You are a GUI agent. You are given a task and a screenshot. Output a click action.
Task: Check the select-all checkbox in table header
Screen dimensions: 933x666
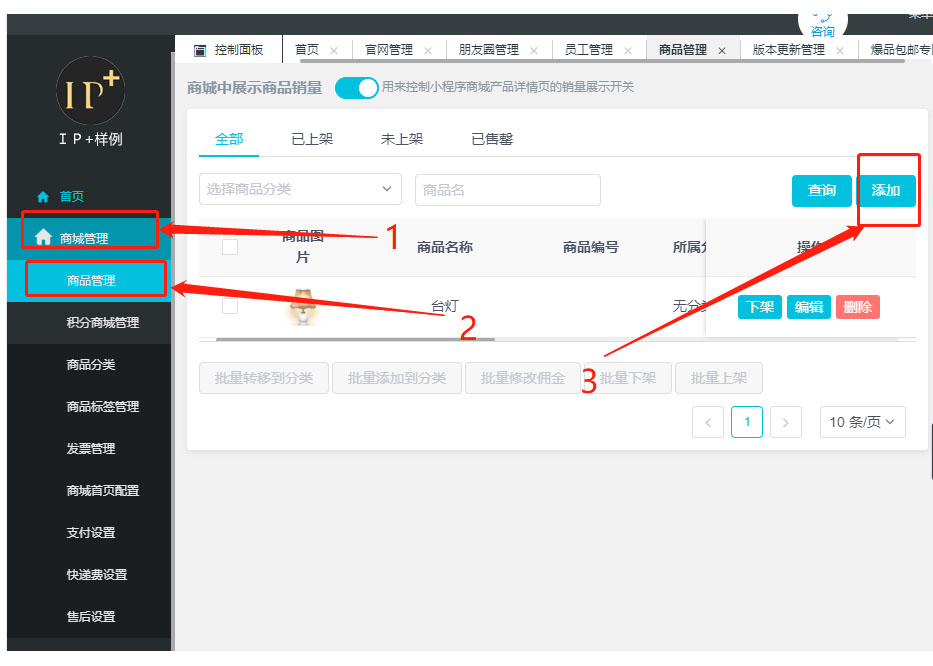230,247
